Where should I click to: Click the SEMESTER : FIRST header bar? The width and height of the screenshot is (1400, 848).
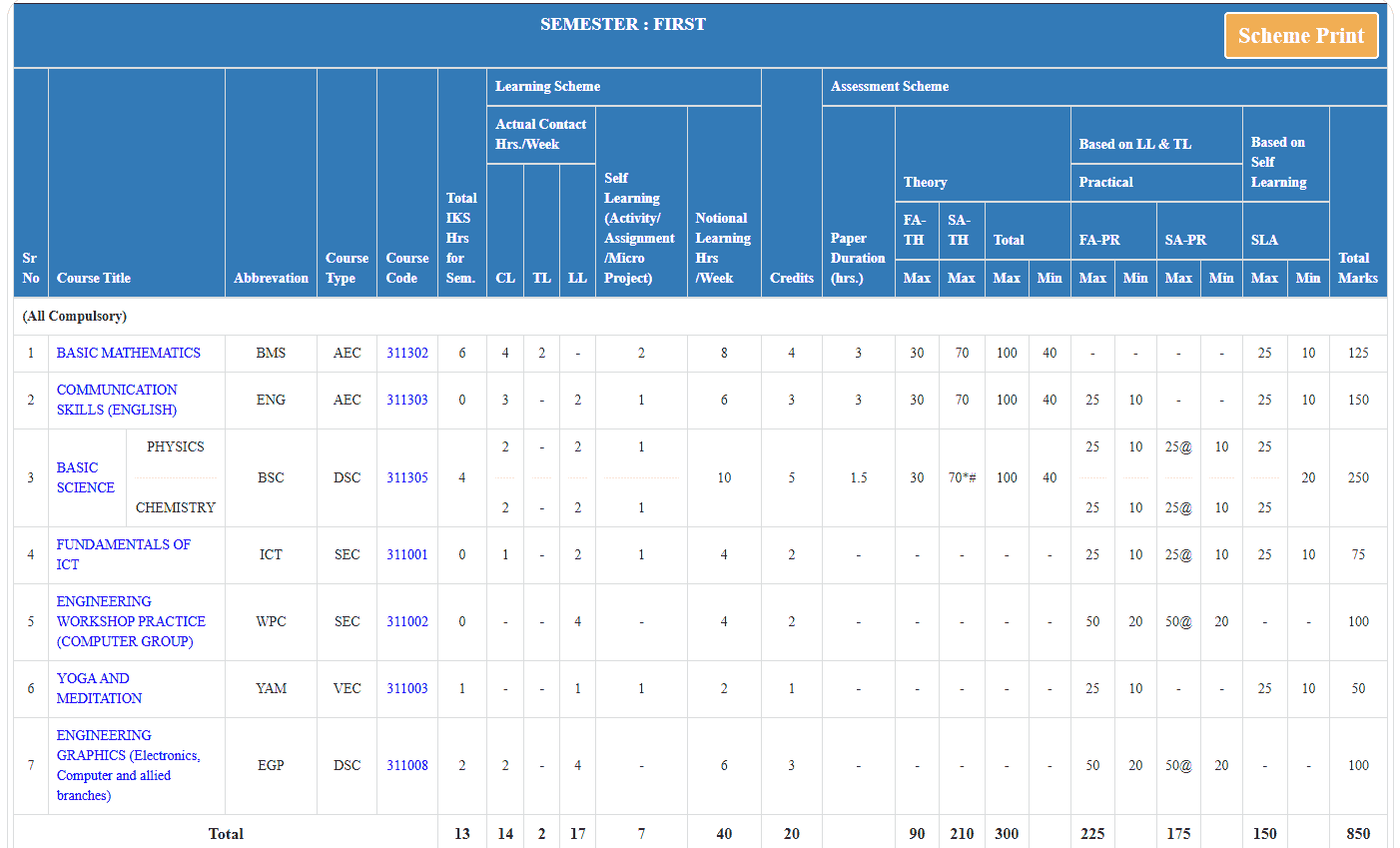pos(623,23)
